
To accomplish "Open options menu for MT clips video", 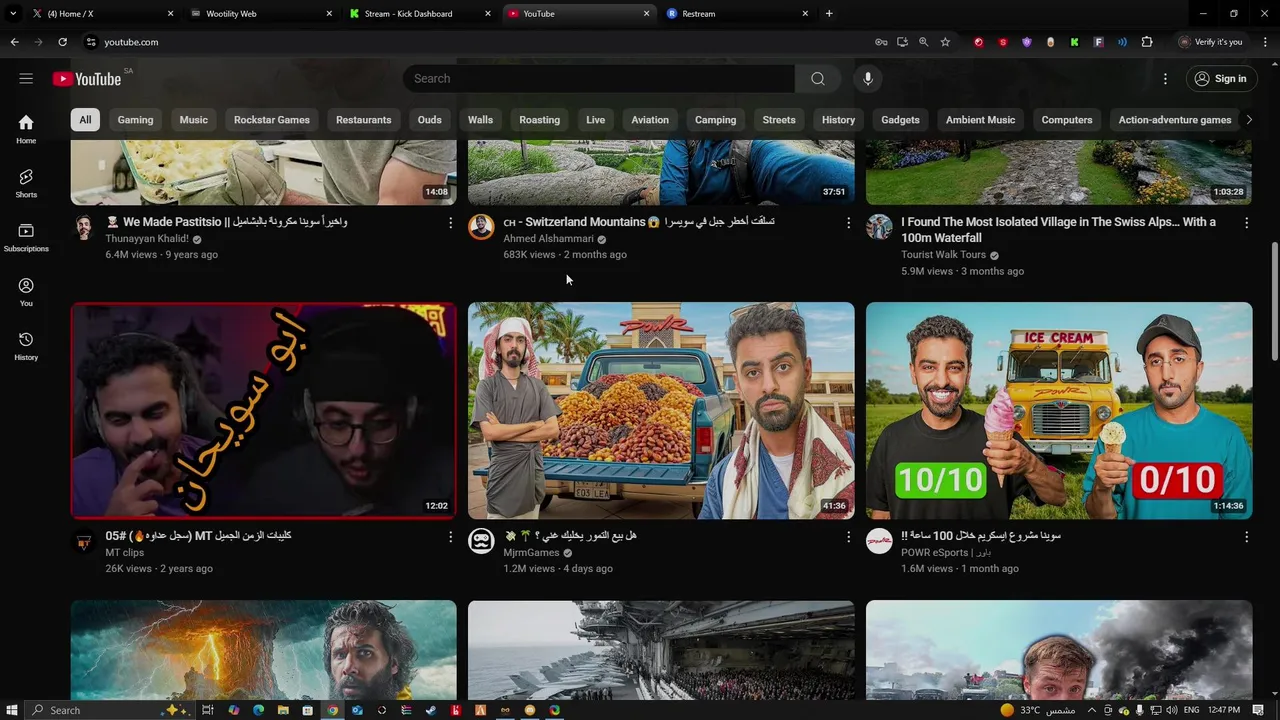I will (x=450, y=537).
